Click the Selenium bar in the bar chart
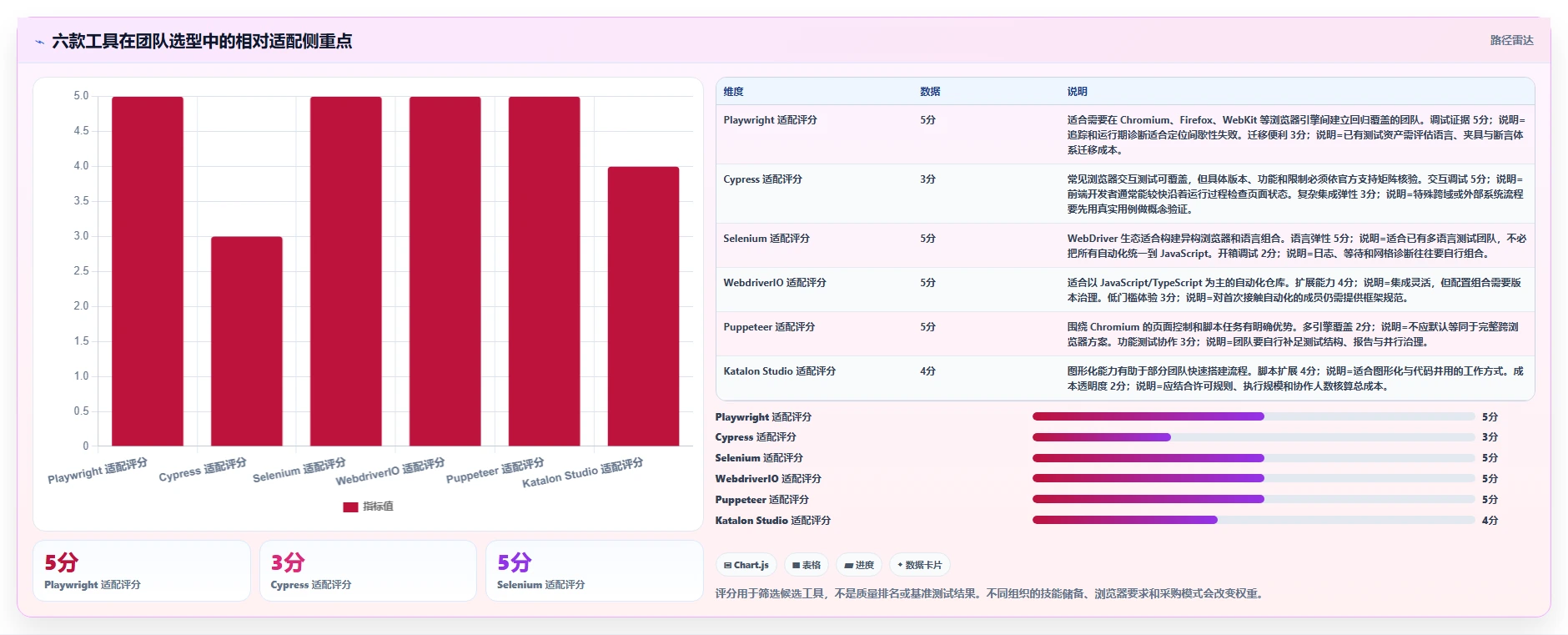1568x635 pixels. tap(346, 271)
